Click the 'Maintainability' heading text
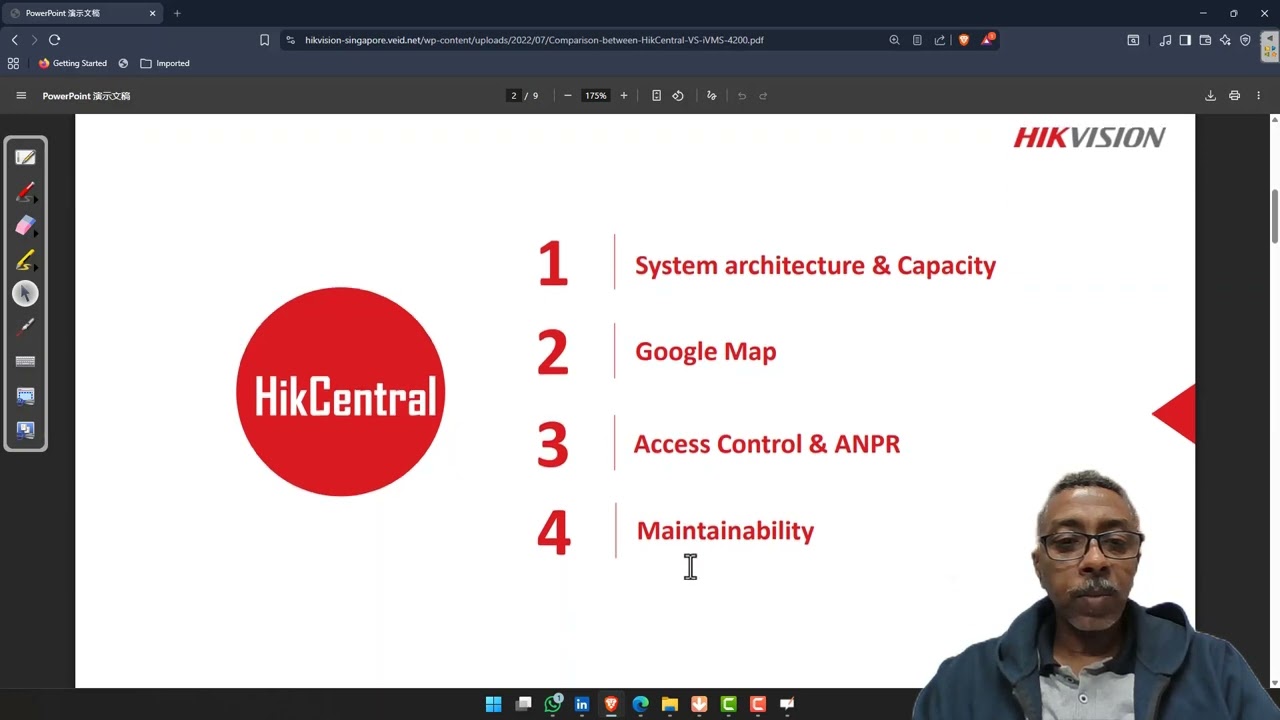The image size is (1280, 720). pyautogui.click(x=725, y=531)
